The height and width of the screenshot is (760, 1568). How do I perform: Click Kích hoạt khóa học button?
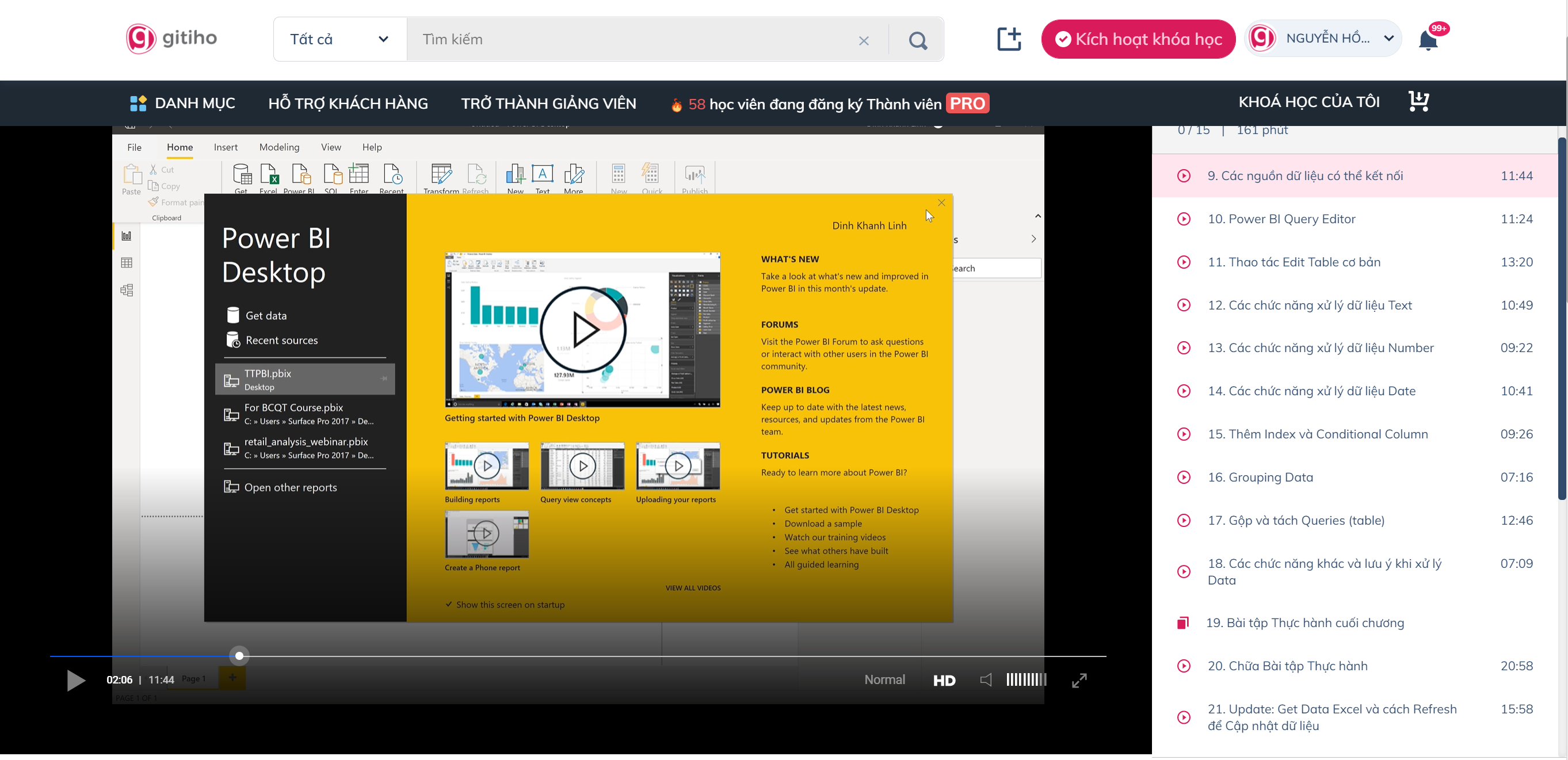(1138, 40)
